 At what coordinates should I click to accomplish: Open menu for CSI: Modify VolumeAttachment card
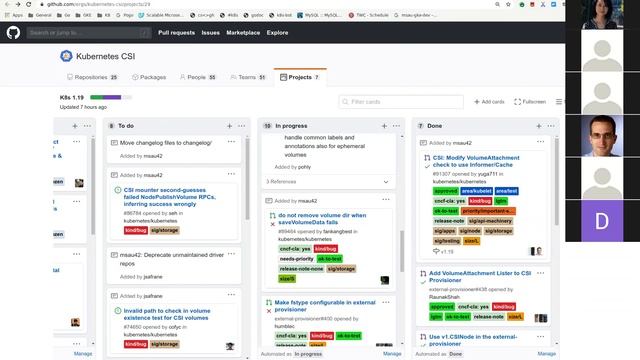[540, 142]
